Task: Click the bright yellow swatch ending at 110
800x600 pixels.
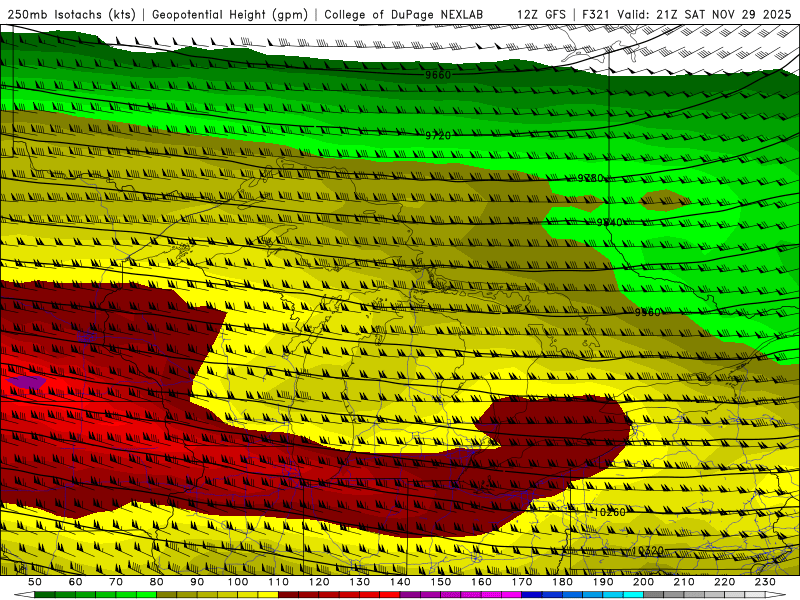Action: click(268, 595)
